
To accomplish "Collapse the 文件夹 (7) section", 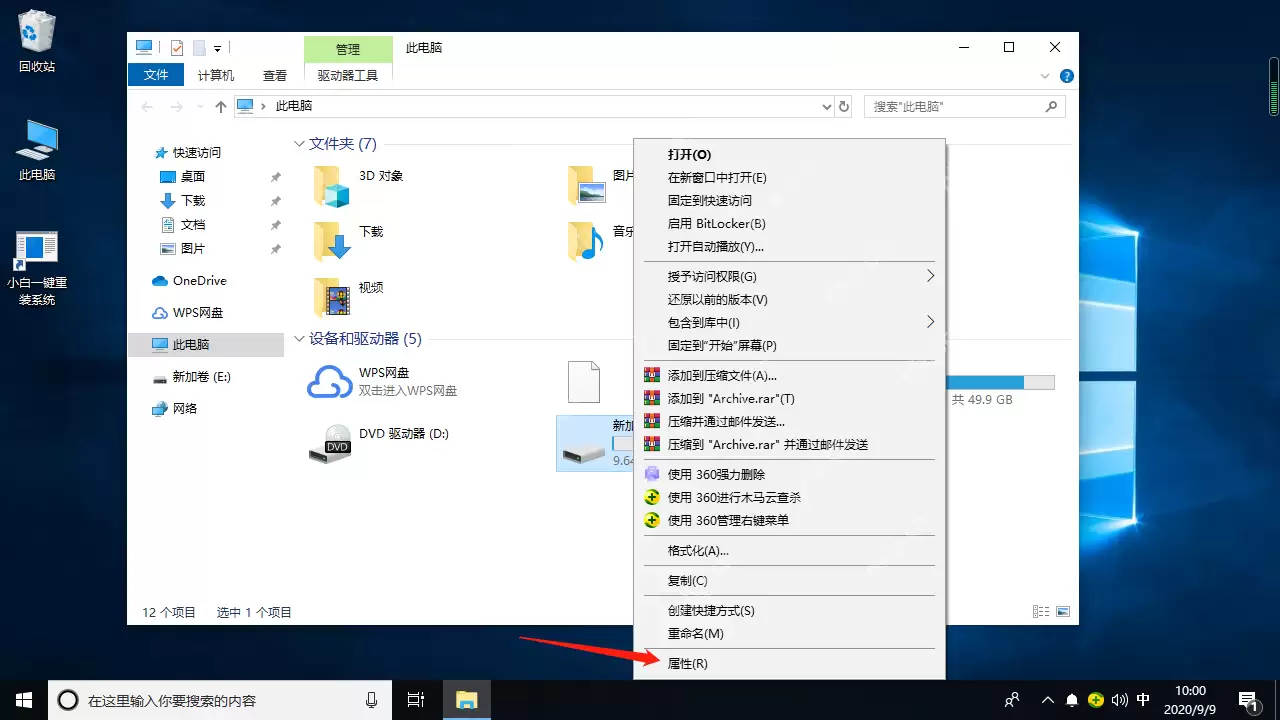I will [x=298, y=143].
